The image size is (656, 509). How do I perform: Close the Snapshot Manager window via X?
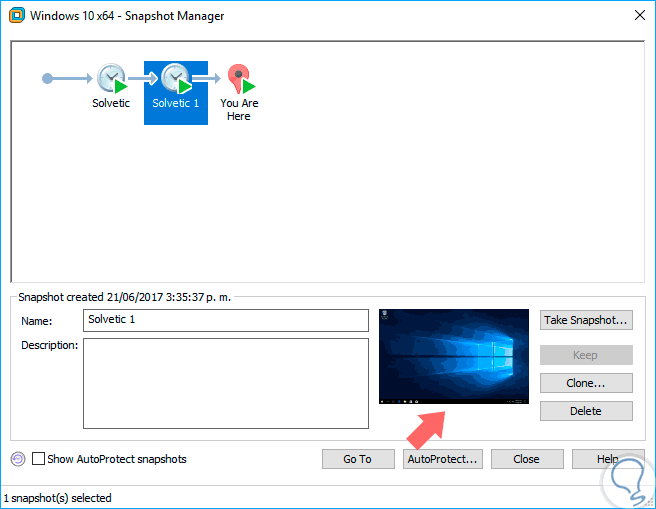click(x=640, y=15)
